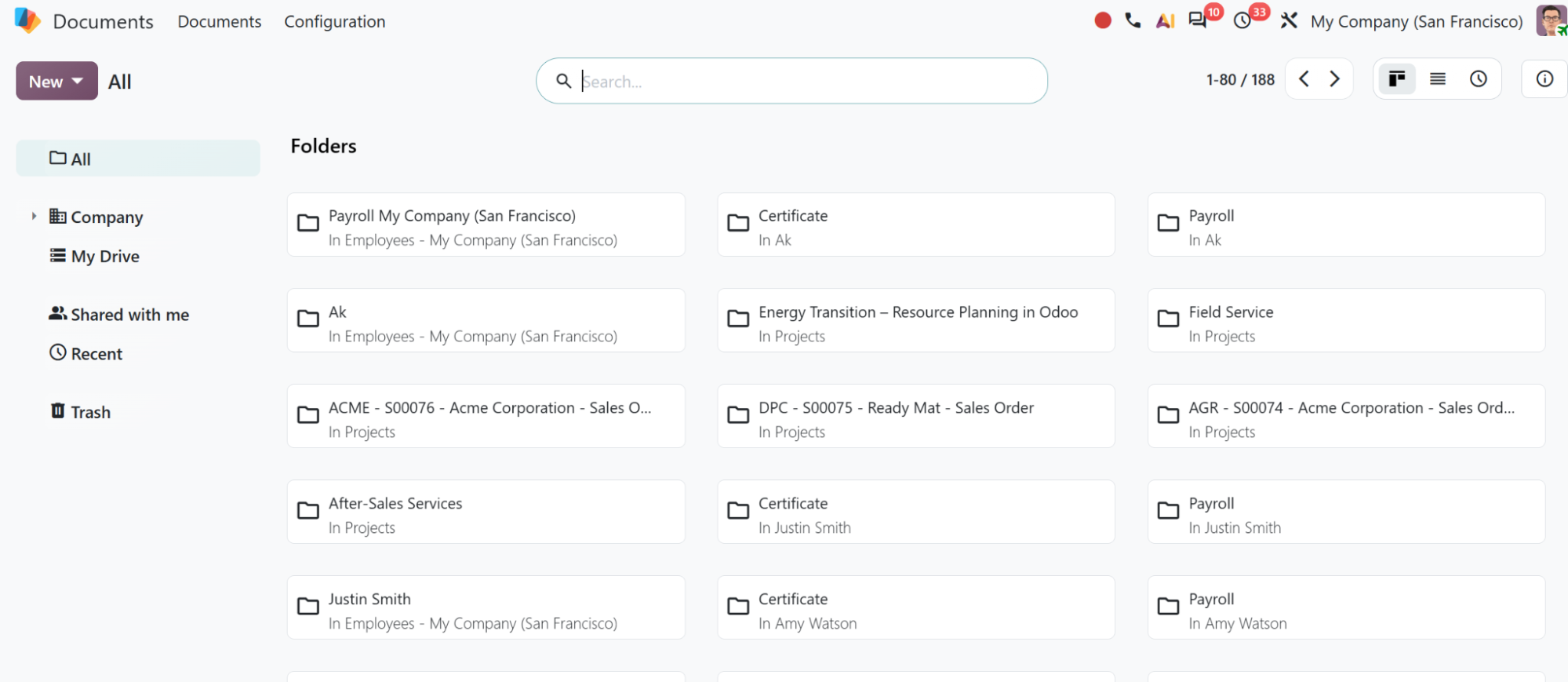Open the phone VoIP icon
Screen dimensions: 1568x682
[x=1133, y=20]
